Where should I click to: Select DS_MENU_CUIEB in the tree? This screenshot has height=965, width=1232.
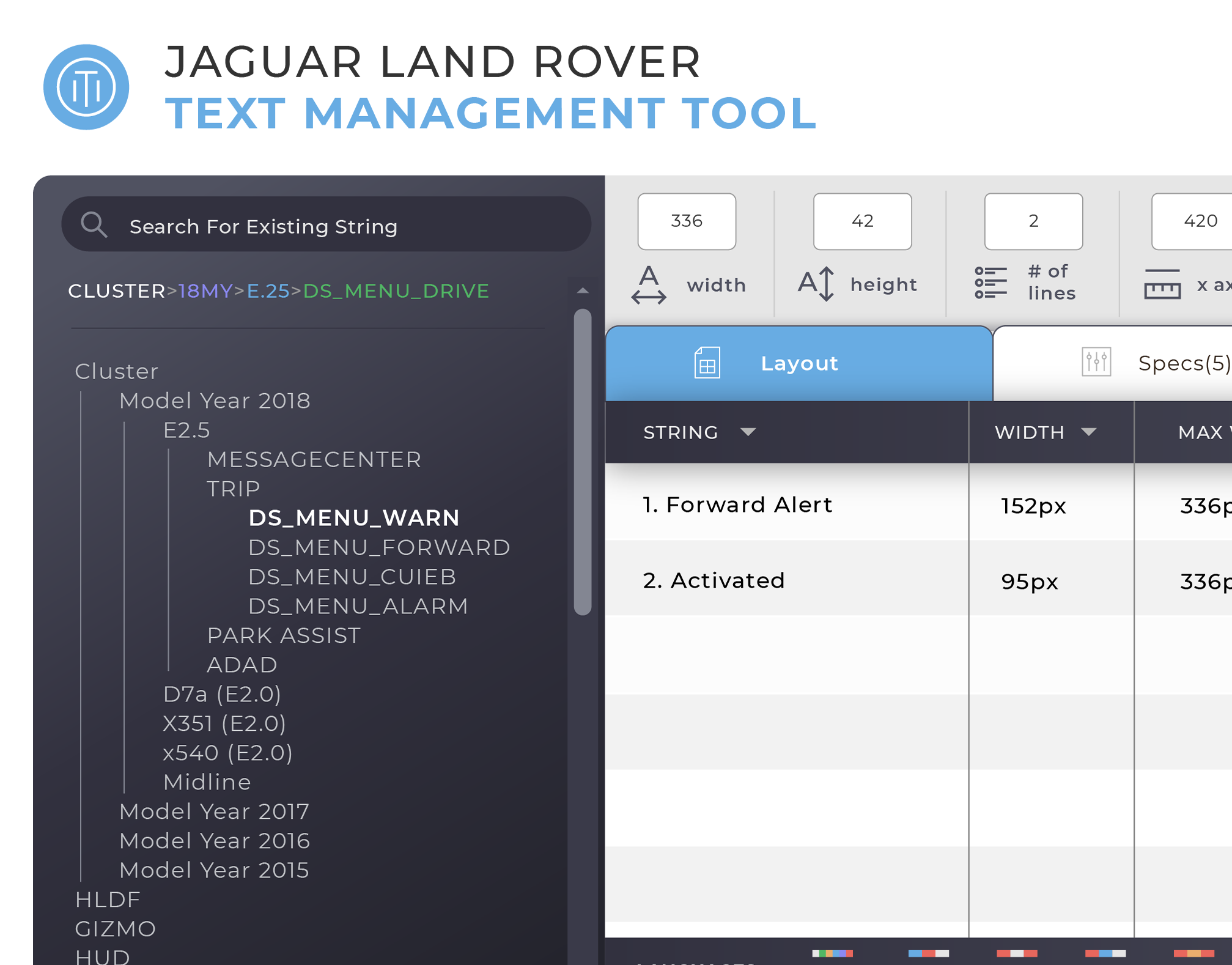coord(352,577)
